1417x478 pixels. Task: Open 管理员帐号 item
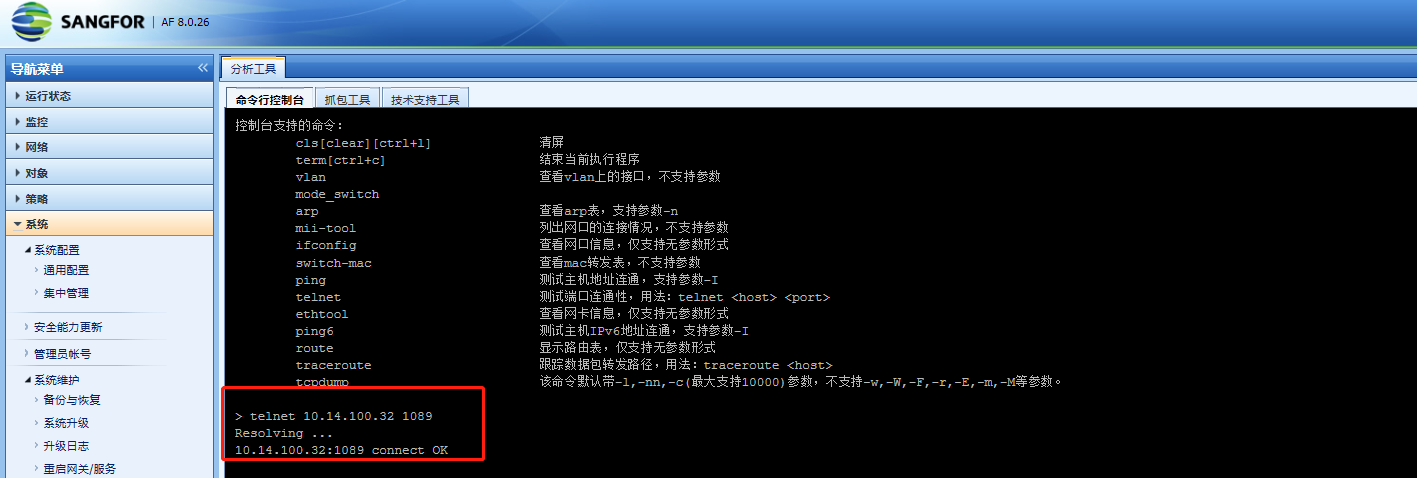pyautogui.click(x=62, y=354)
